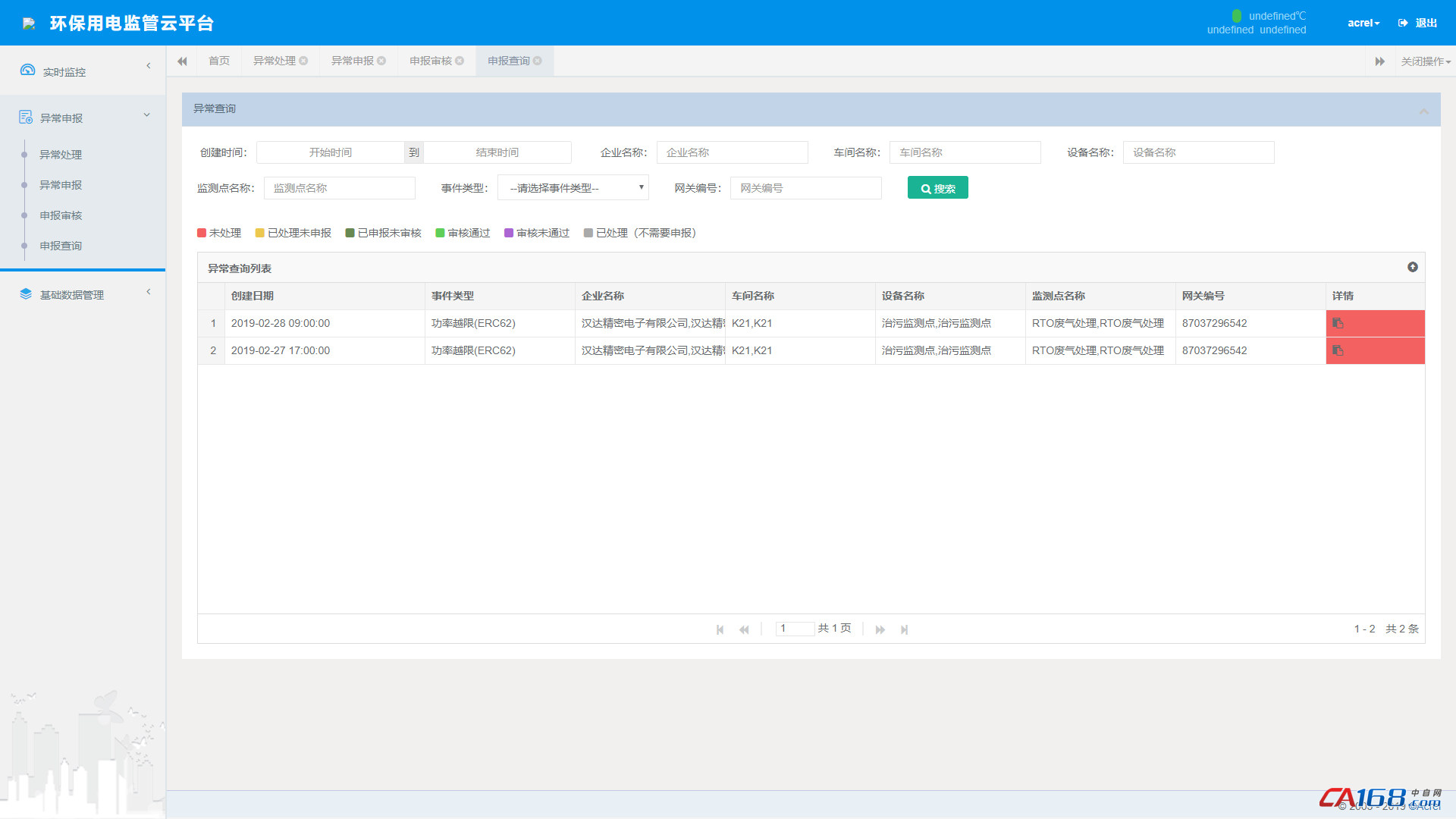Click the yellow 已处理未申报 legend swatch
This screenshot has height=819, width=1456.
pos(260,233)
